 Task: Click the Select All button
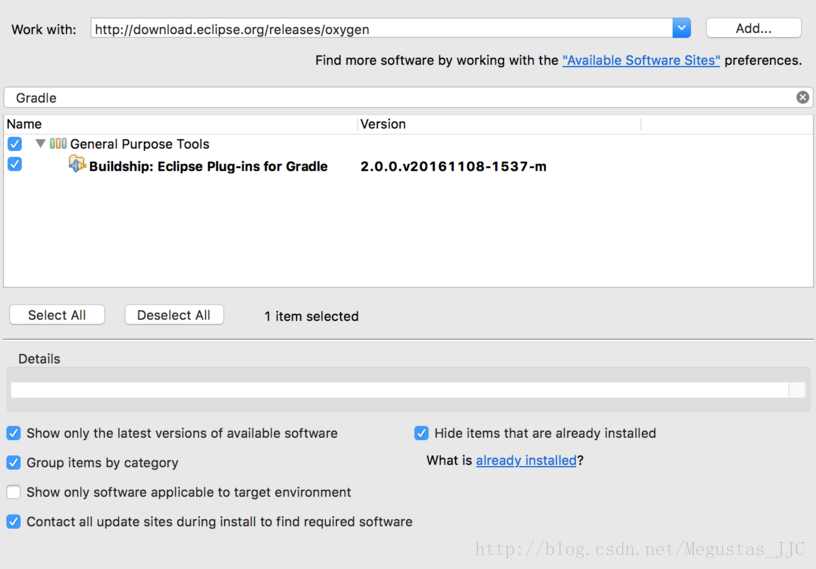(x=57, y=315)
